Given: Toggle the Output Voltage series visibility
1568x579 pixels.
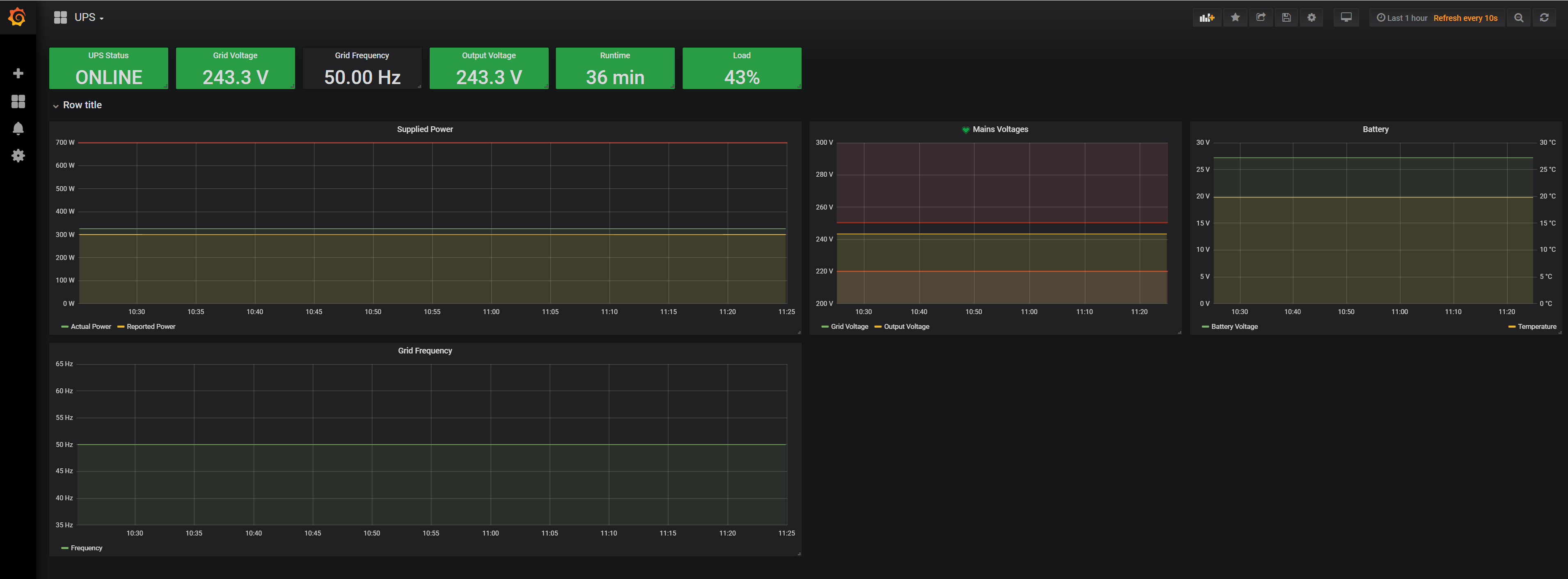Looking at the screenshot, I should tap(906, 326).
